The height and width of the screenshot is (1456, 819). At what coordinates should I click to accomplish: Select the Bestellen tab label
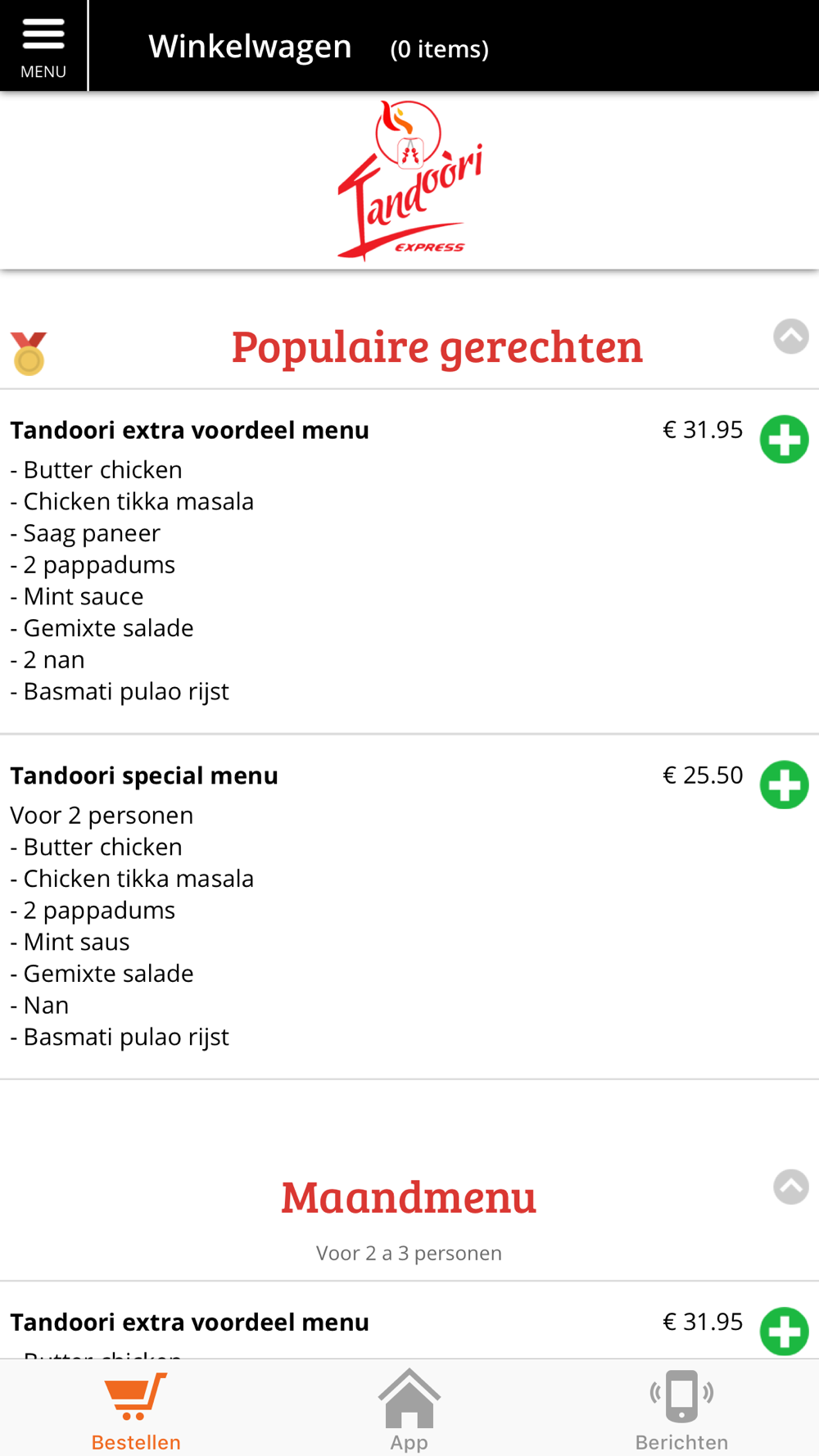136,1442
